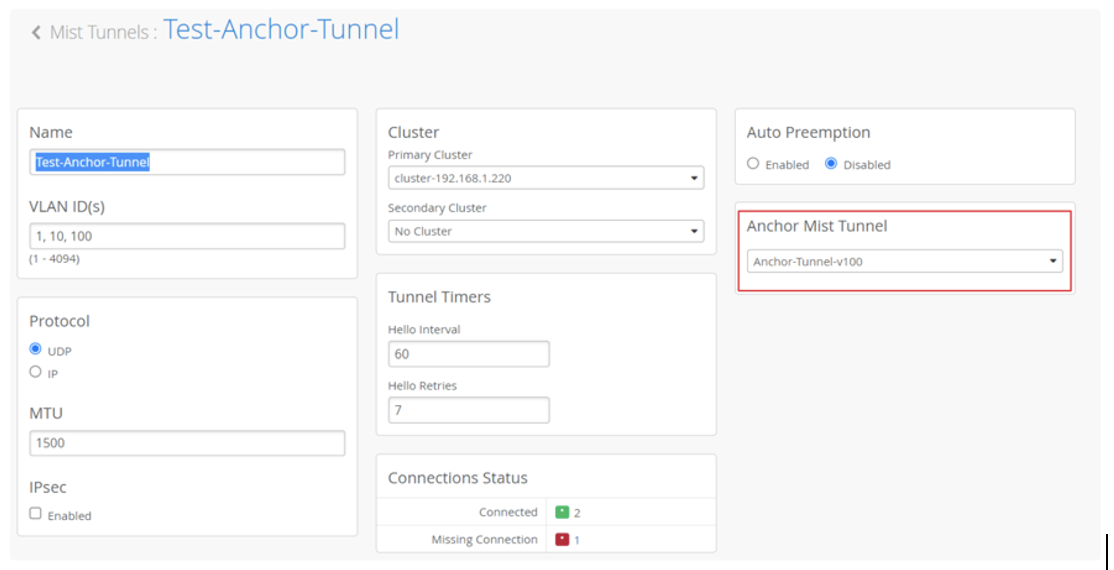
Task: Click the MTU input field
Action: tap(187, 443)
